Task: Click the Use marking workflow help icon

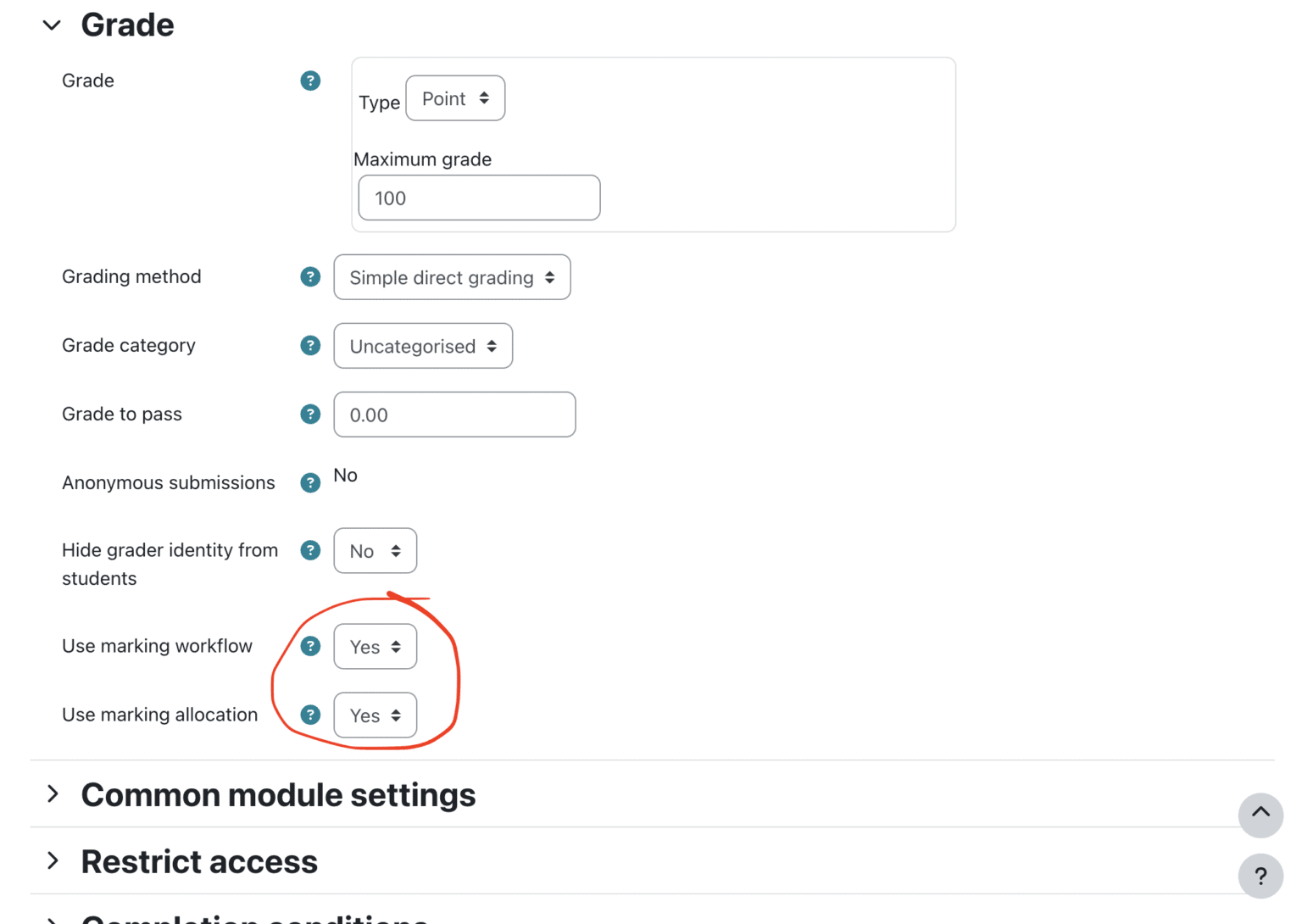Action: tap(310, 646)
